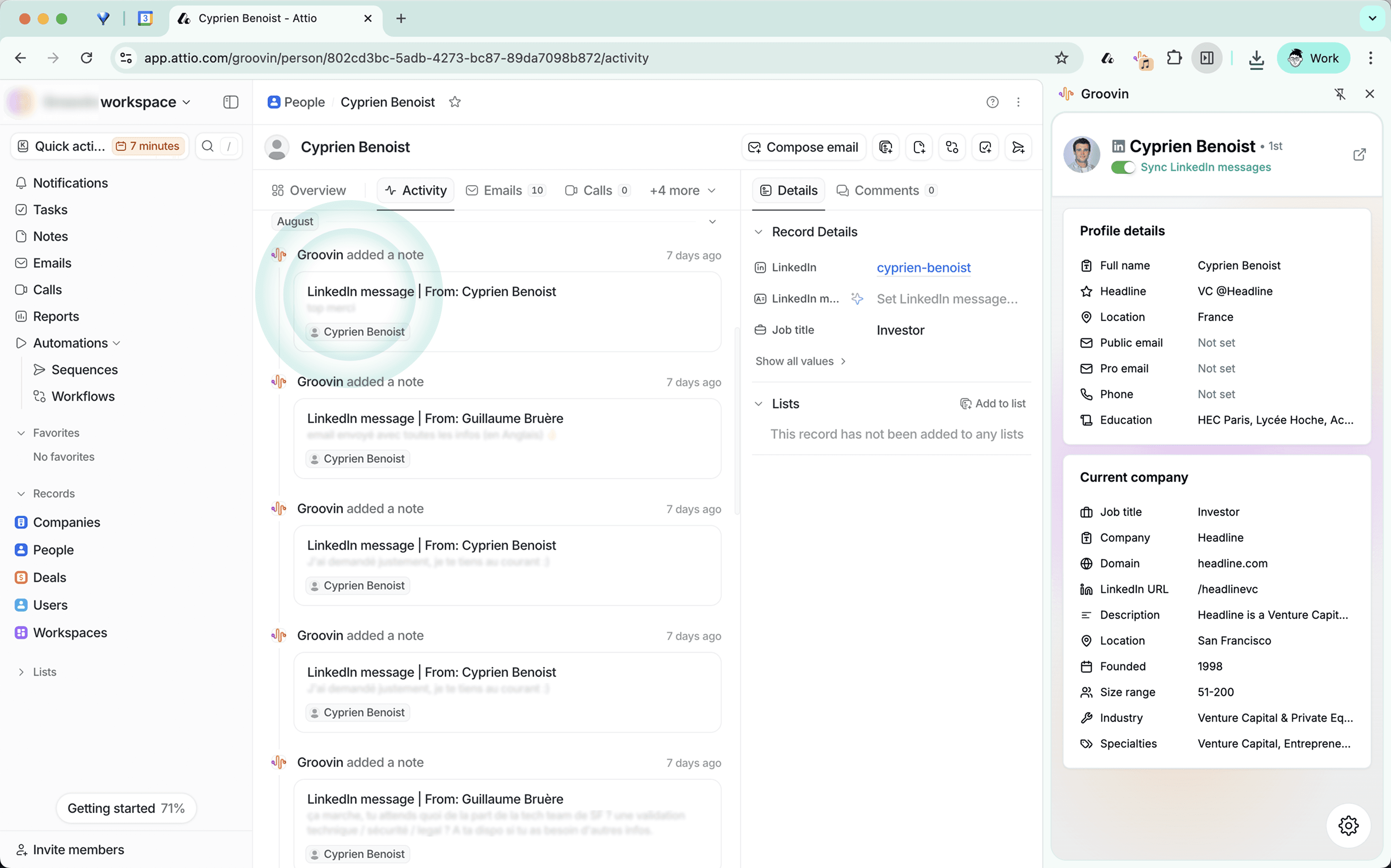Open LinkedIn profile external link icon
This screenshot has height=868, width=1391.
pos(1359,155)
